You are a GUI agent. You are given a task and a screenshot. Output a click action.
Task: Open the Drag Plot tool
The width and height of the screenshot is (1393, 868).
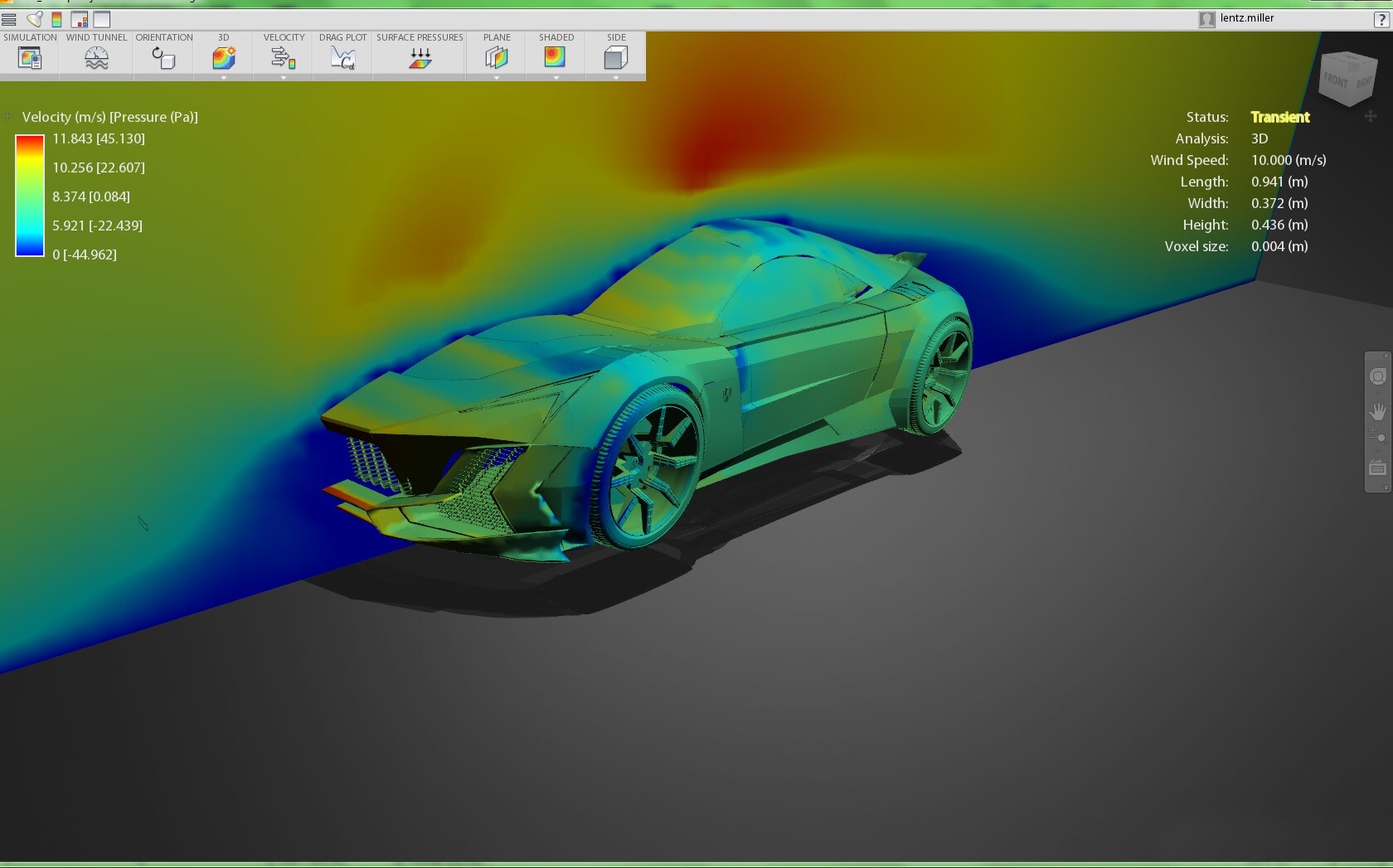tap(342, 56)
